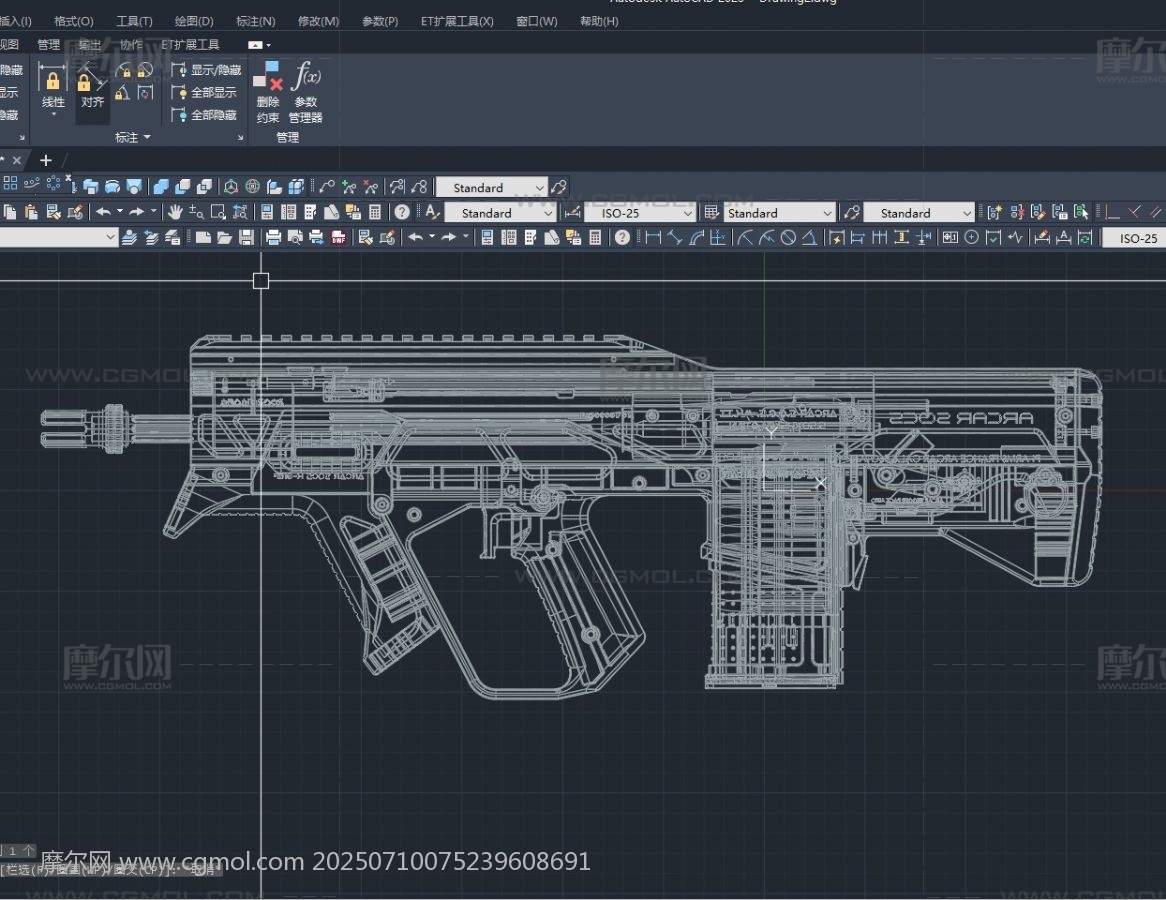
Task: Click the paste clipboard icon
Action: [x=31, y=212]
